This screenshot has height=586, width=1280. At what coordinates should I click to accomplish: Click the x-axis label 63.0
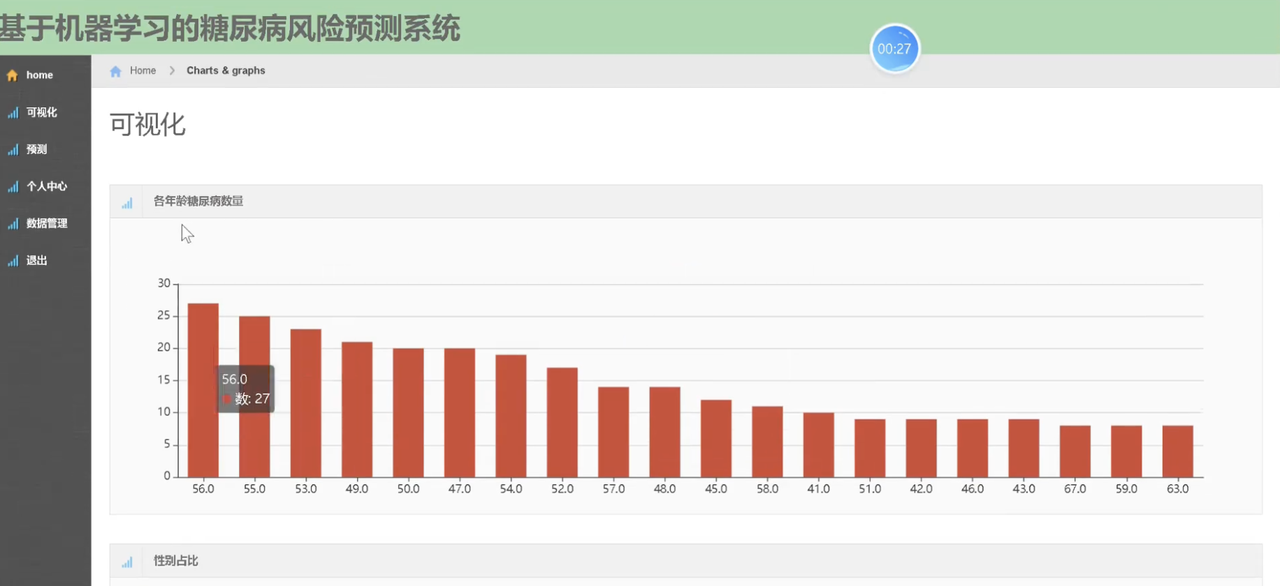[x=1178, y=490]
